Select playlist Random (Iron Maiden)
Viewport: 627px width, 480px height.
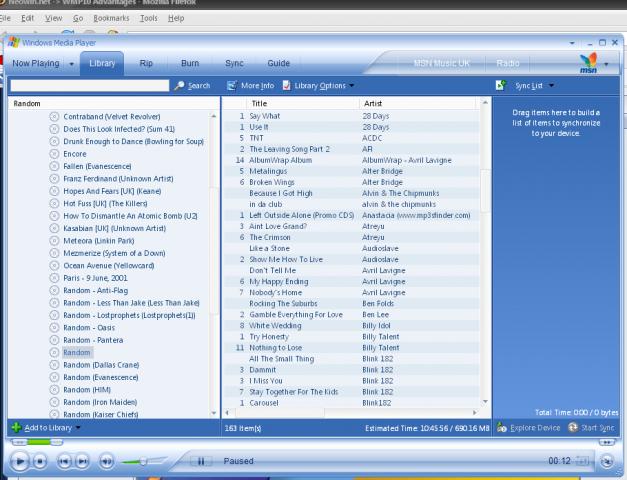[x=100, y=402]
